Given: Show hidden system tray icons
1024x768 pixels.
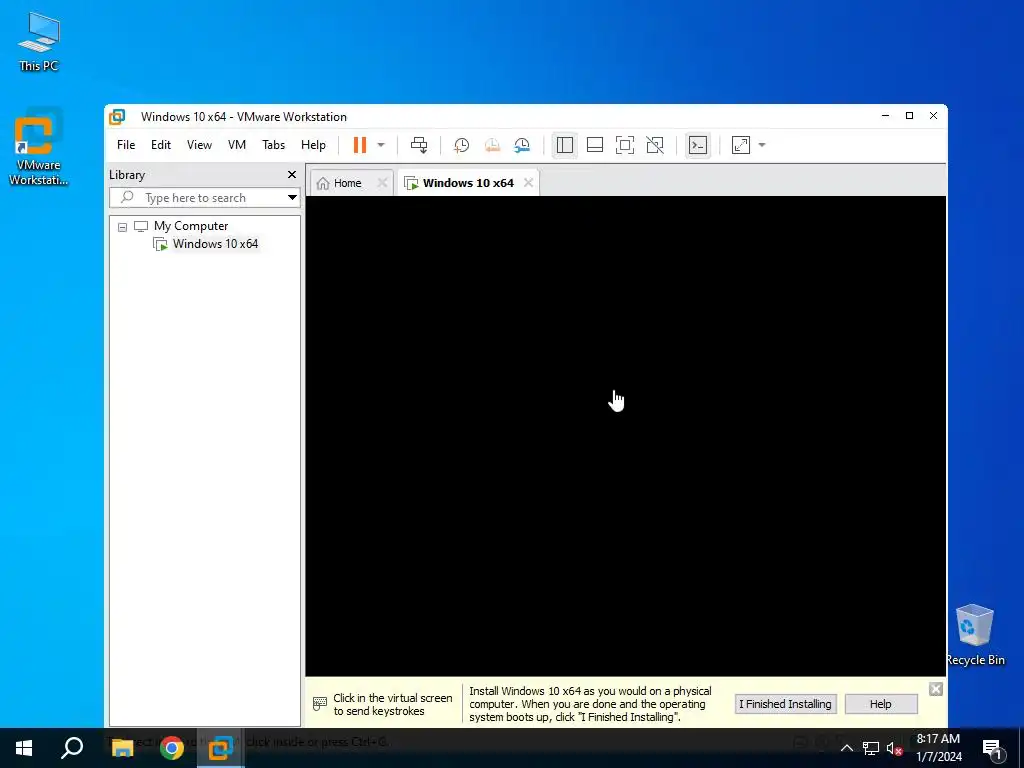Looking at the screenshot, I should point(846,748).
